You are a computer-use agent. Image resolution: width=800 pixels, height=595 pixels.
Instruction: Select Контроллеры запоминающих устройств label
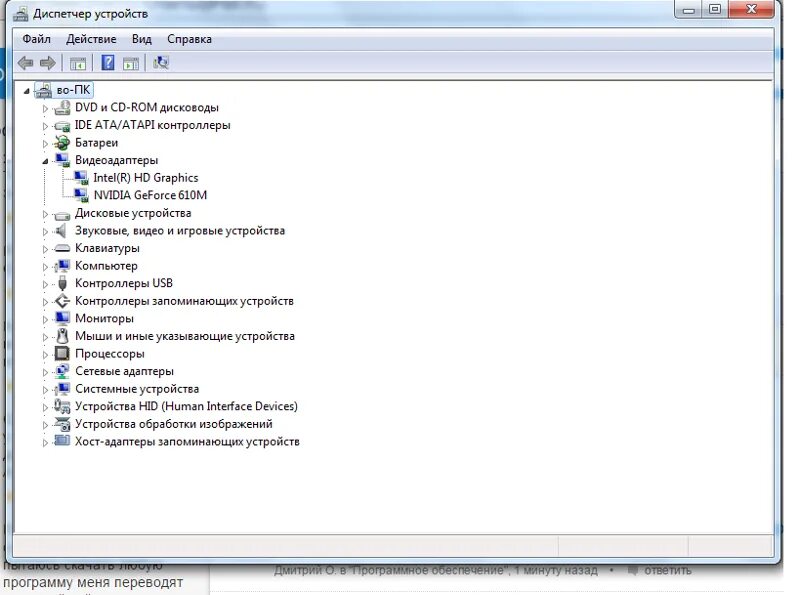click(184, 301)
